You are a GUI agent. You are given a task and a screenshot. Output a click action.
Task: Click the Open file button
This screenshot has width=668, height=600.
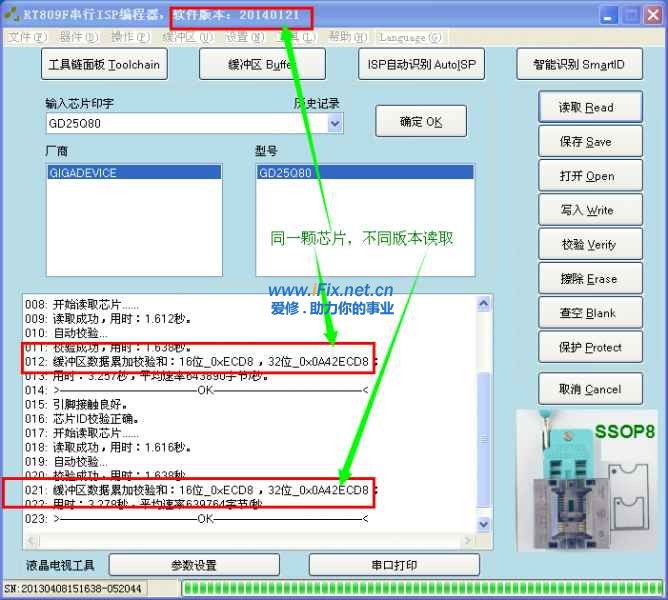click(586, 176)
